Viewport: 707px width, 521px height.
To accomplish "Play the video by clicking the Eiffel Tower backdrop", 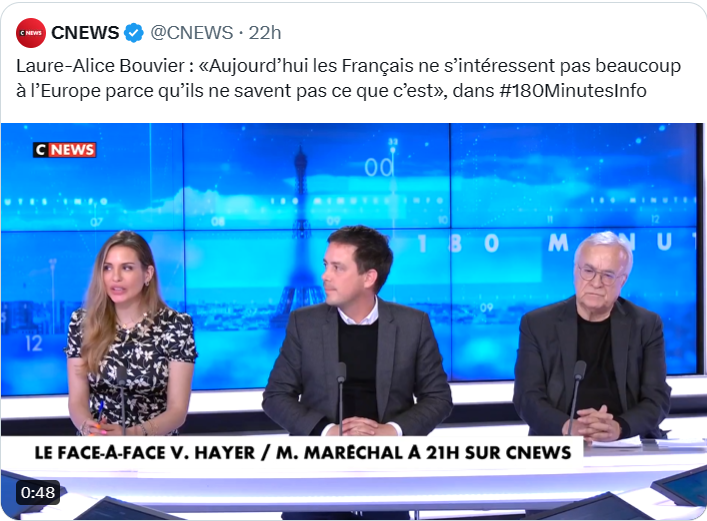I will tap(299, 235).
